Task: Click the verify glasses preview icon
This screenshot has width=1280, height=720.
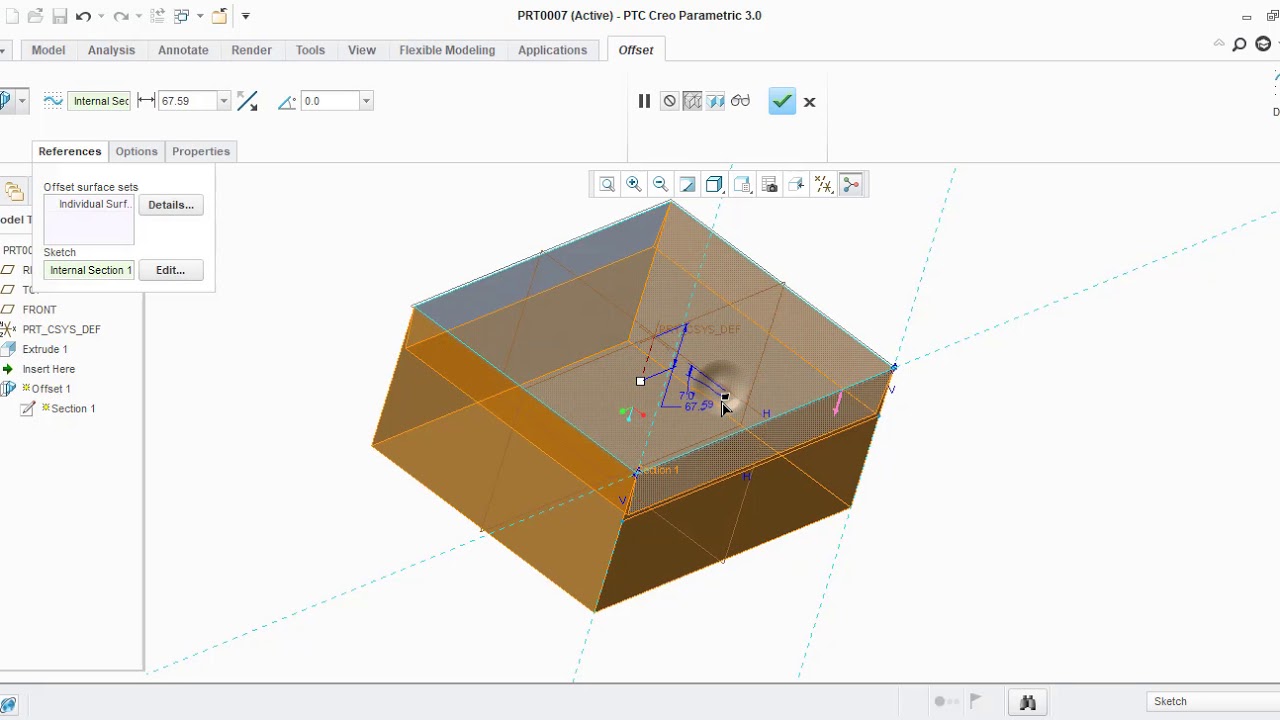Action: click(740, 101)
